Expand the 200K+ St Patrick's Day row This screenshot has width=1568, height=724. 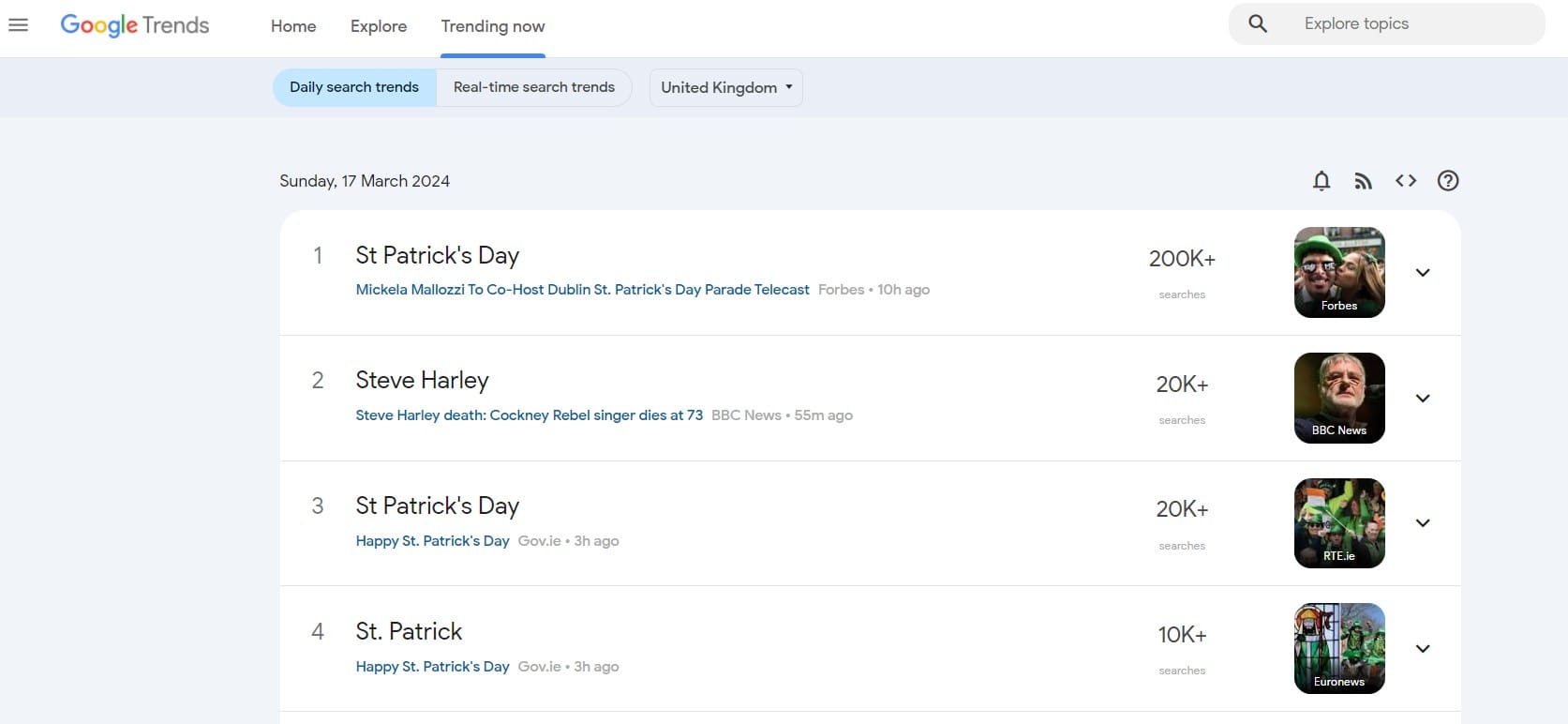[1423, 273]
